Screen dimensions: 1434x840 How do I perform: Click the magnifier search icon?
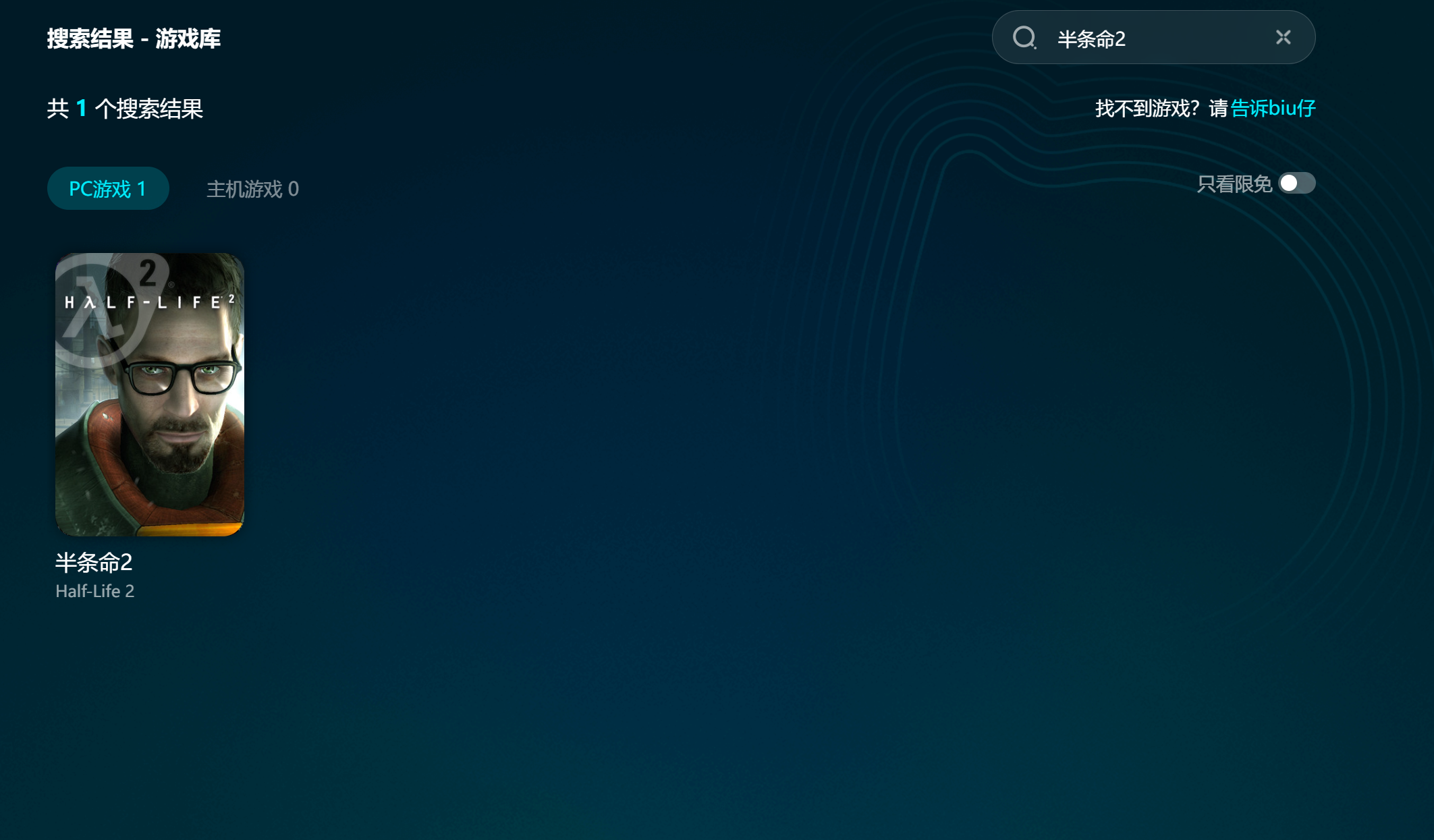tap(1024, 38)
